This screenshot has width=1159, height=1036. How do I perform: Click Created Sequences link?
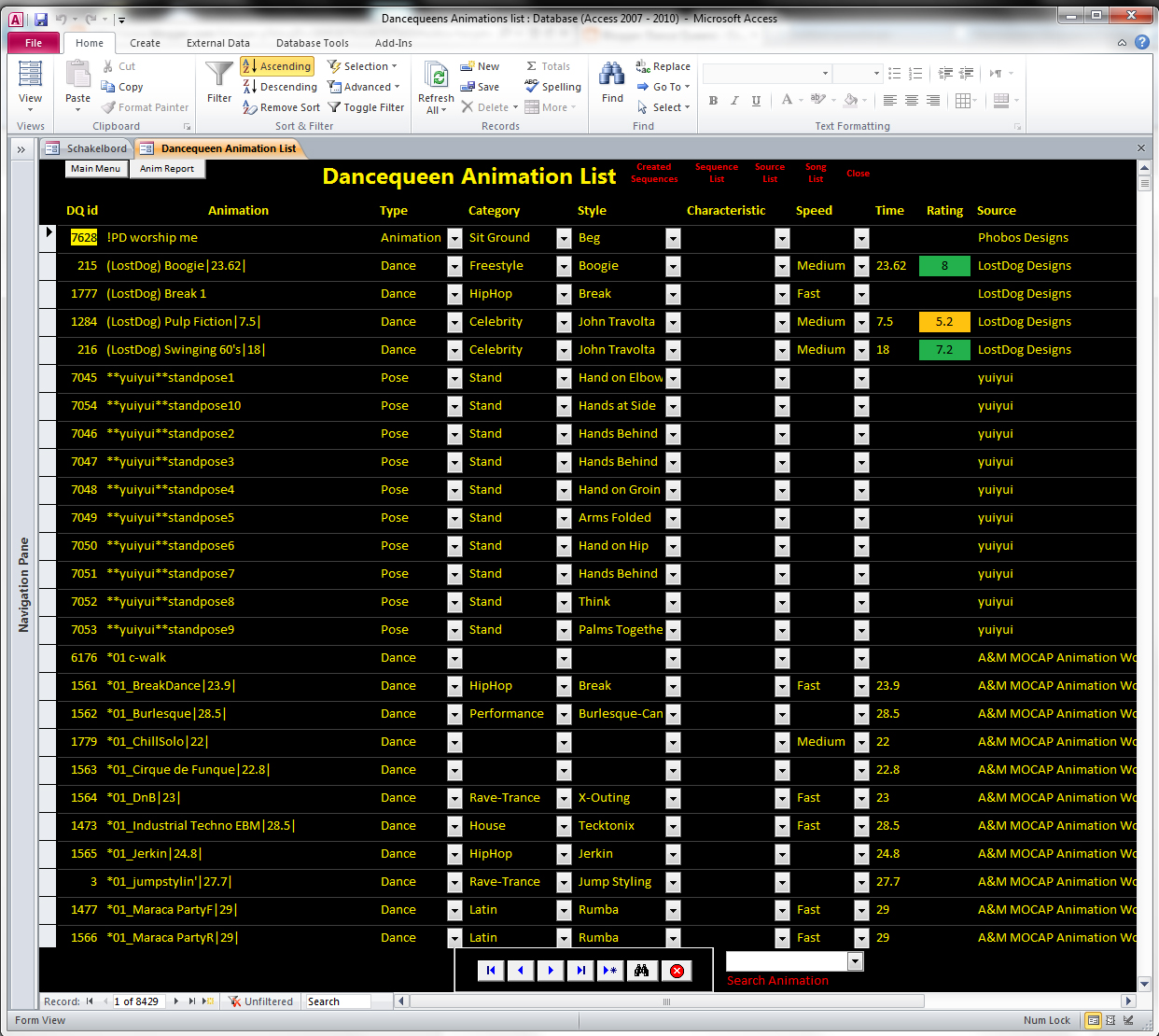(x=654, y=173)
